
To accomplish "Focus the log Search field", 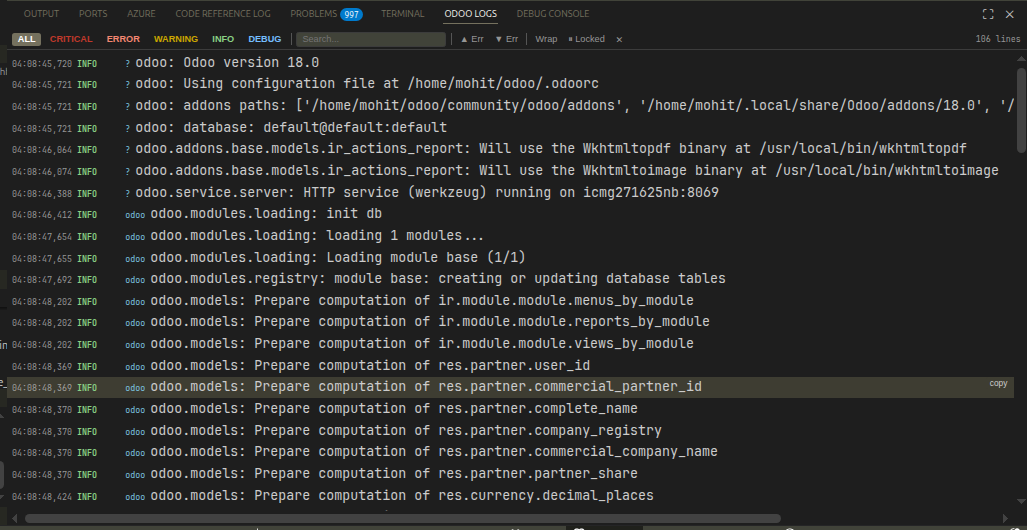I will point(371,39).
